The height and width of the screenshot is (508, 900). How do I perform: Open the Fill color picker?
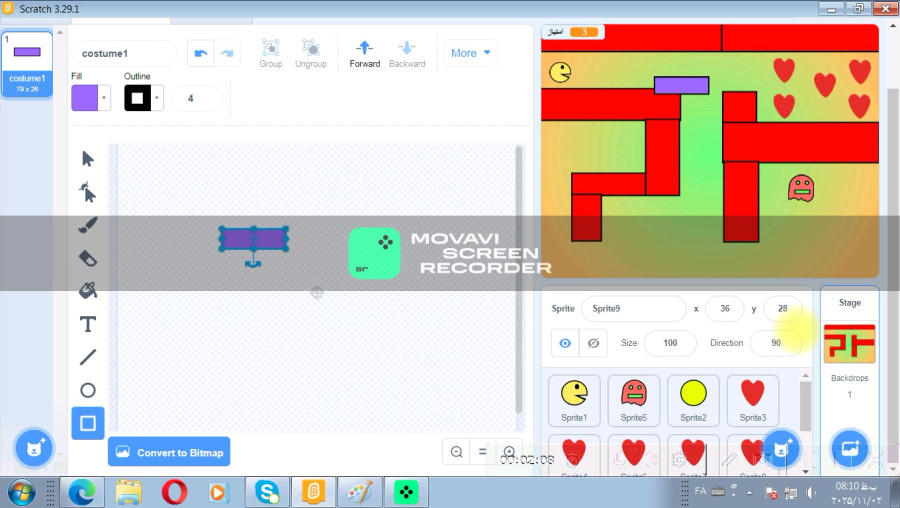pos(84,98)
